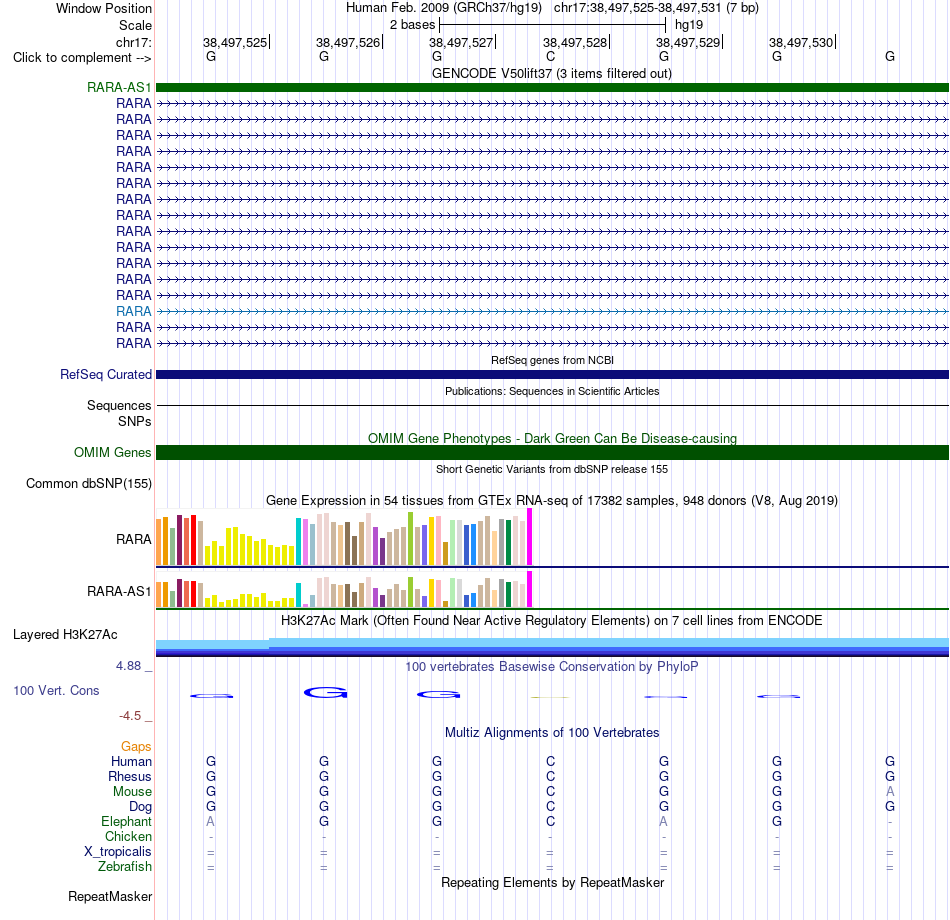This screenshot has width=950, height=920.
Task: Click the tallest G in PhyloP conservation logo
Action: pyautogui.click(x=325, y=692)
